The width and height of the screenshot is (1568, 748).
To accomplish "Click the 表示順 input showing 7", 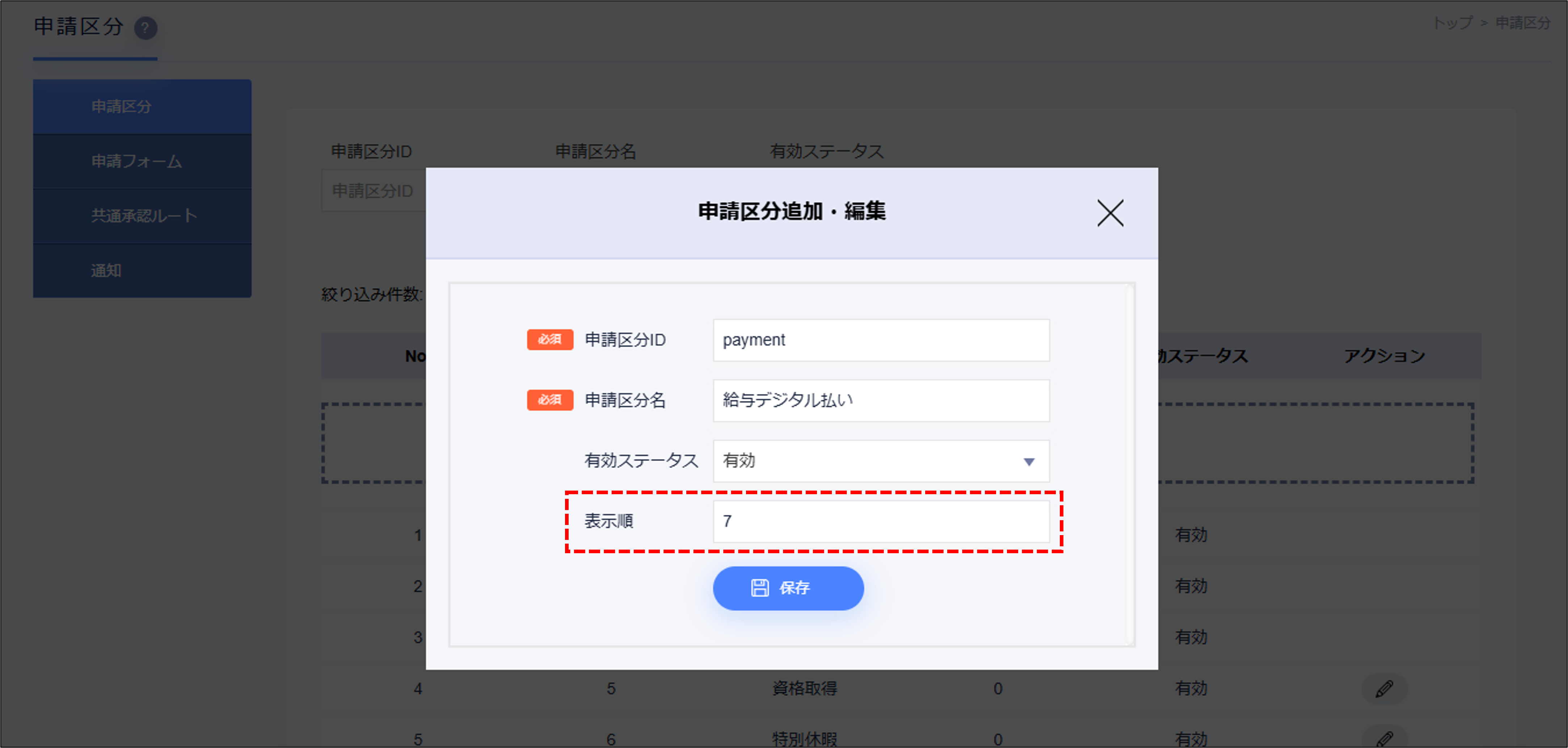I will (881, 521).
